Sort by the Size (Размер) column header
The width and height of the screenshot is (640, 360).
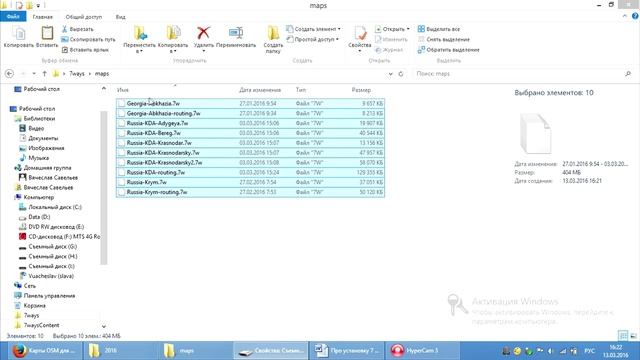coord(361,90)
